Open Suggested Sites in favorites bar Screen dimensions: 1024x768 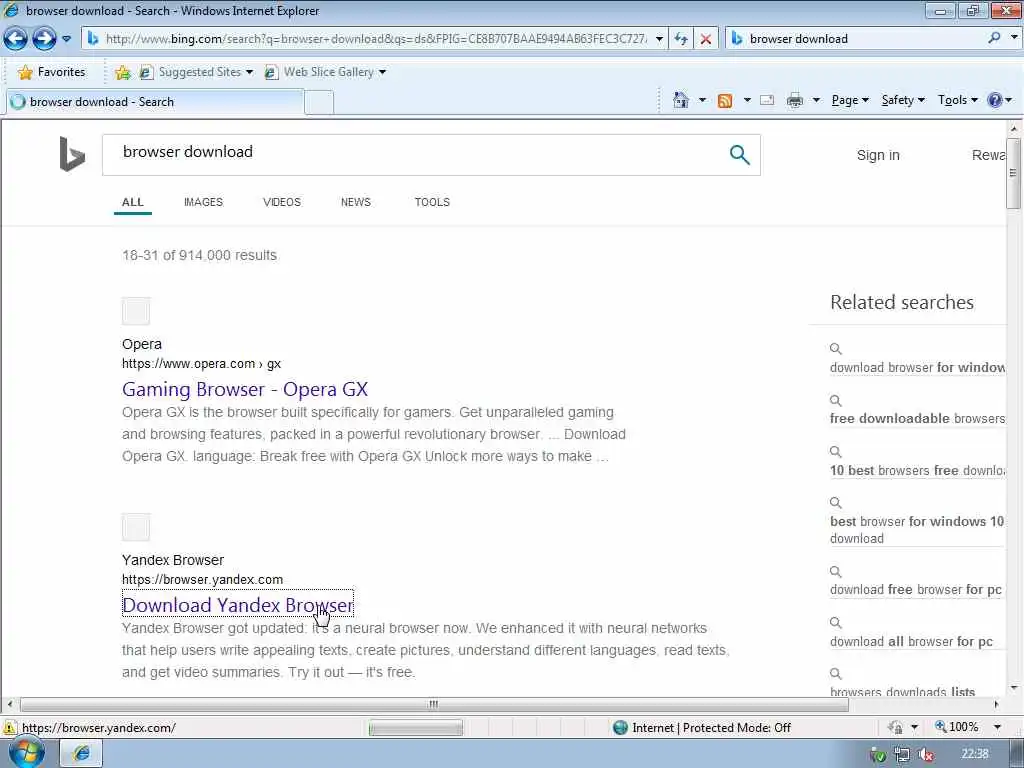coord(196,72)
